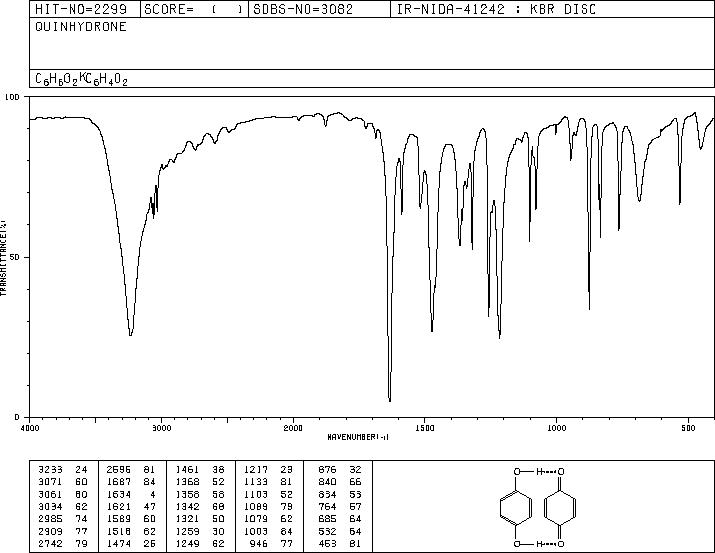This screenshot has width=715, height=553.
Task: Click peak value 764 in the table
Action: coord(327,506)
